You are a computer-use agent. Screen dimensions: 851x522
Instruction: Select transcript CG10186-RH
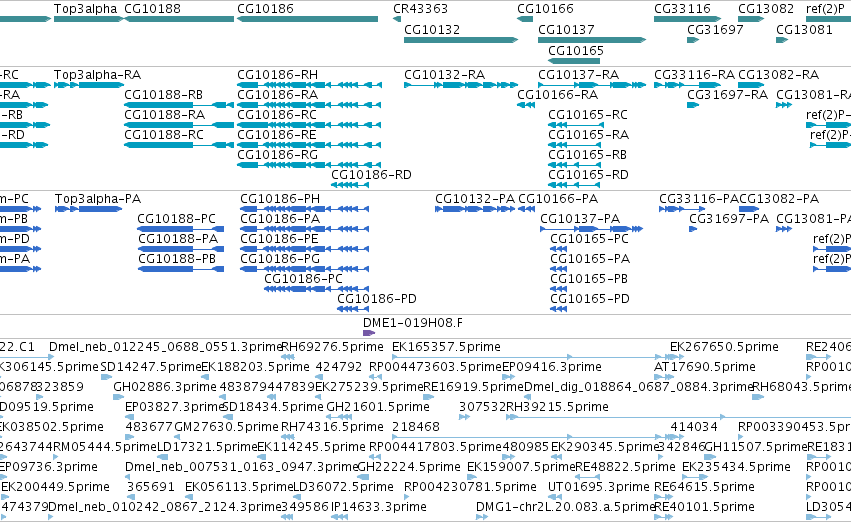click(x=277, y=74)
